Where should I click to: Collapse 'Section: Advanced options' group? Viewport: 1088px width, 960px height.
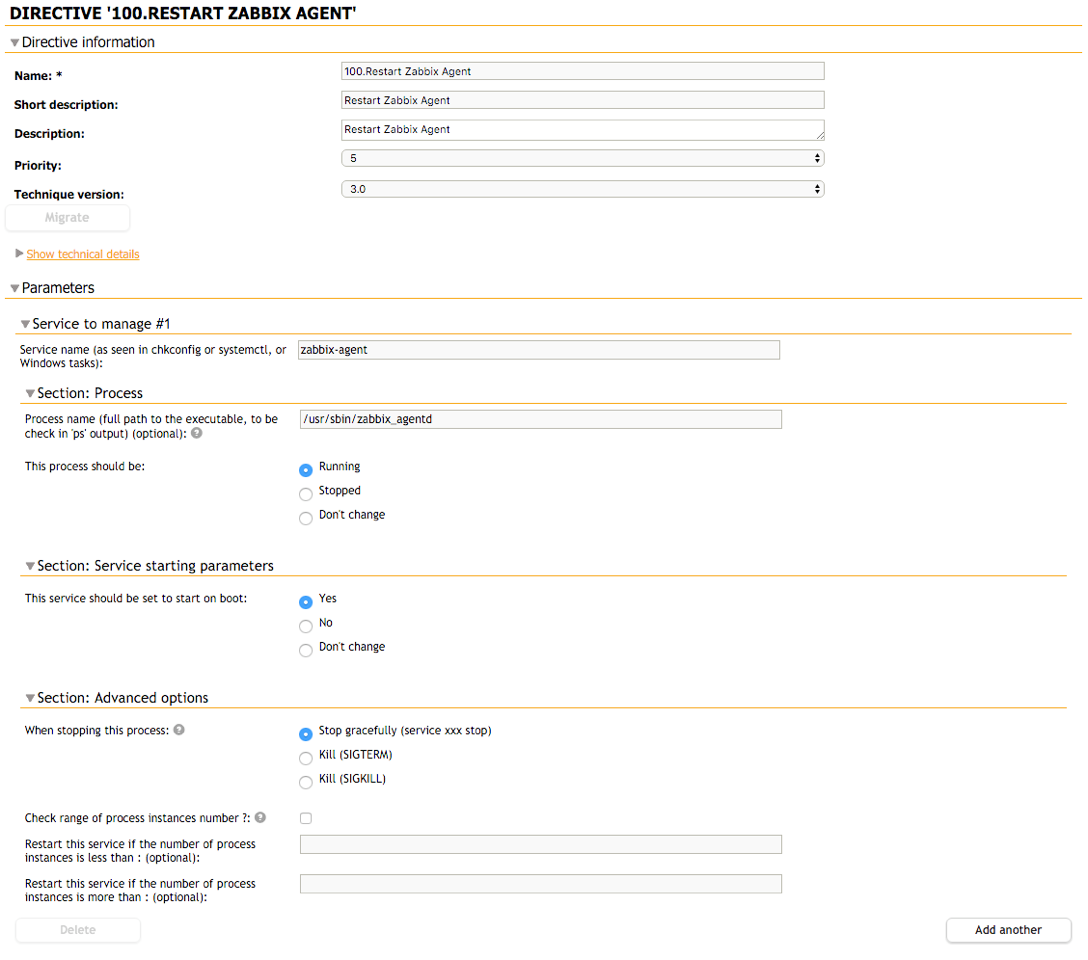pyautogui.click(x=30, y=698)
